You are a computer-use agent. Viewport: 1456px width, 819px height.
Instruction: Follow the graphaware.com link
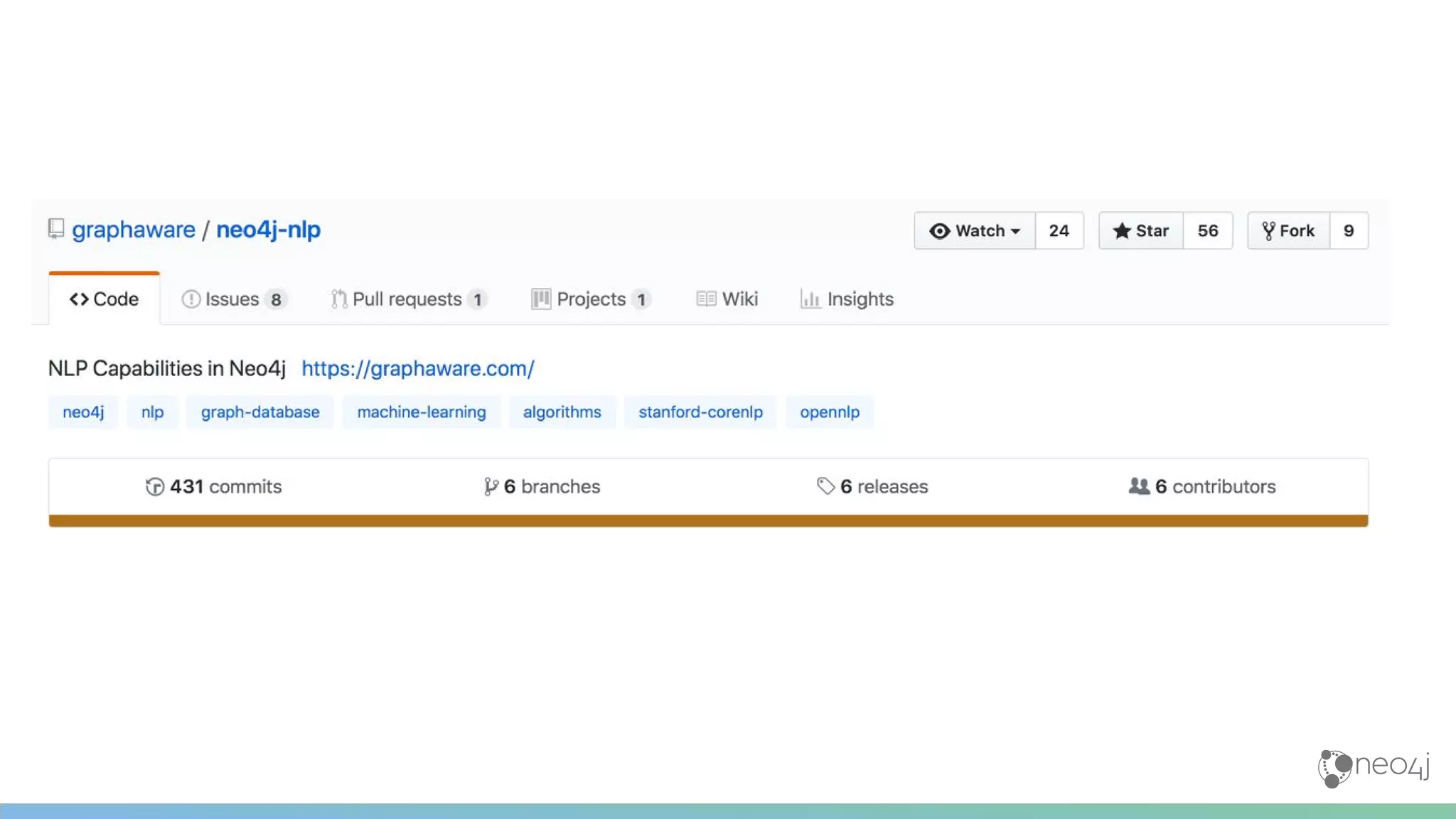(x=417, y=369)
